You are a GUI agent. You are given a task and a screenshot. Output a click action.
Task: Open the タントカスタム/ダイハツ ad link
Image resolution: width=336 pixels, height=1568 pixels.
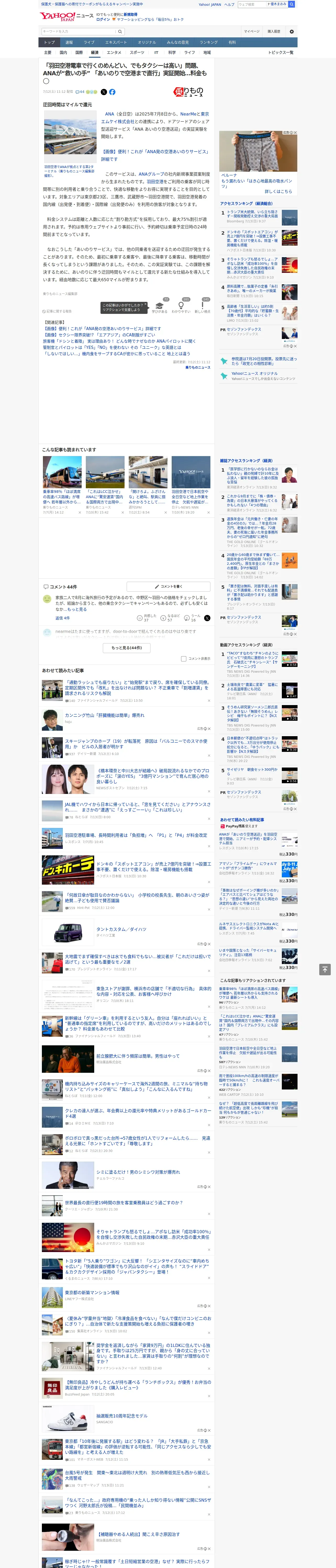click(x=121, y=930)
